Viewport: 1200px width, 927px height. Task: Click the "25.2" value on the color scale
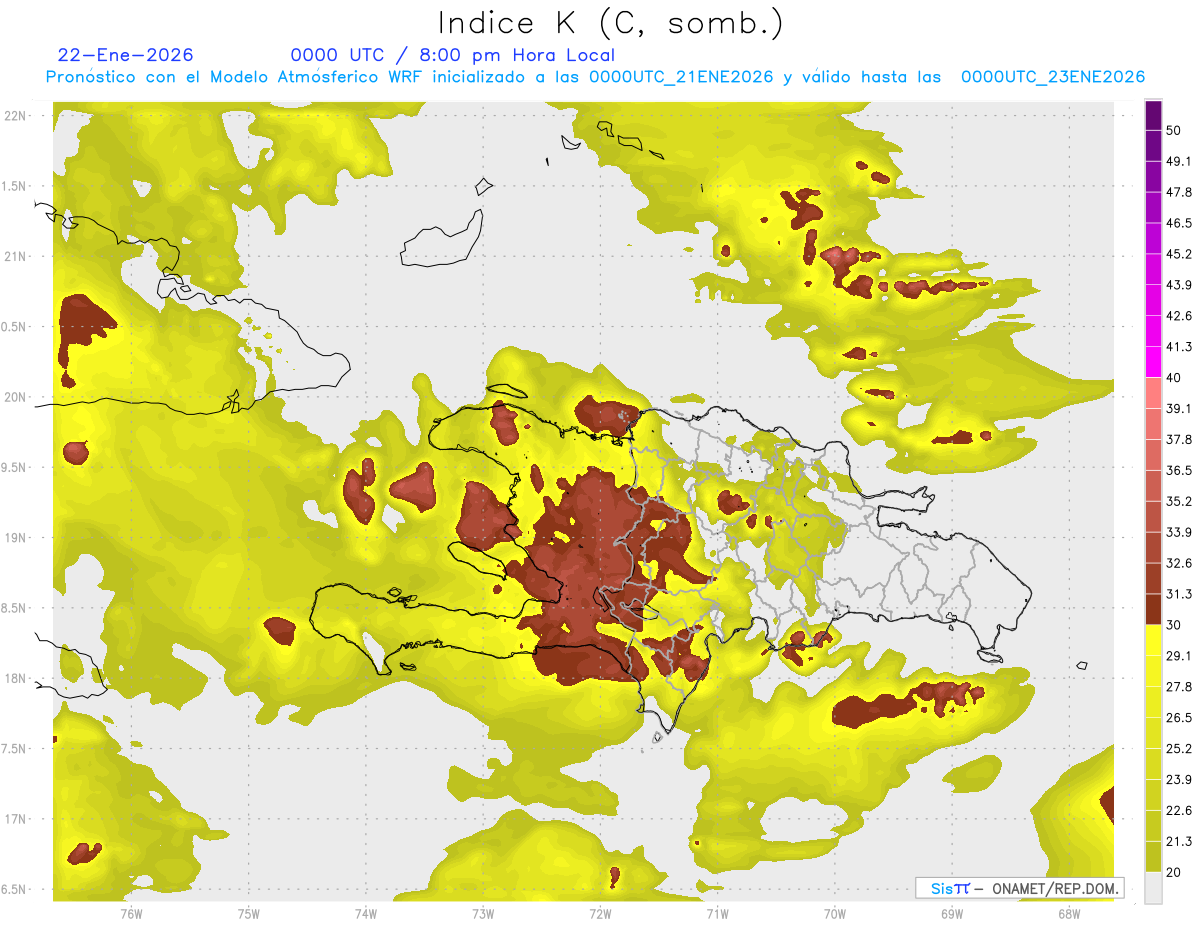point(1178,749)
